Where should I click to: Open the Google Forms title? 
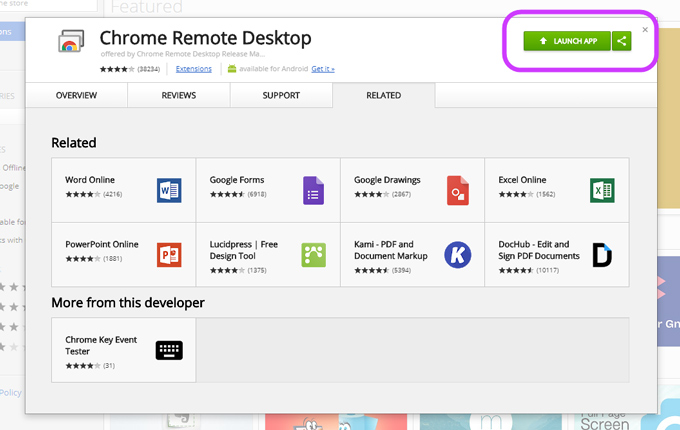tap(237, 180)
